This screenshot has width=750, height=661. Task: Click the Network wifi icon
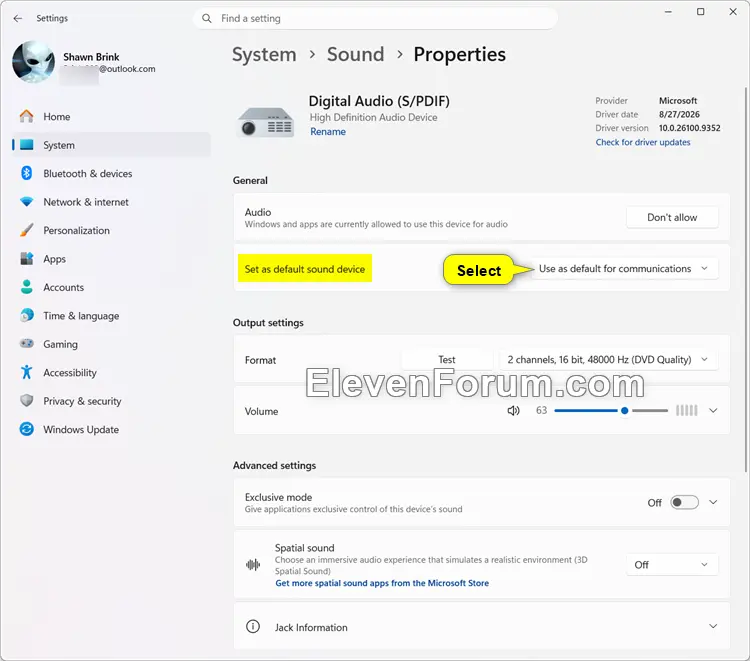pyautogui.click(x=27, y=201)
